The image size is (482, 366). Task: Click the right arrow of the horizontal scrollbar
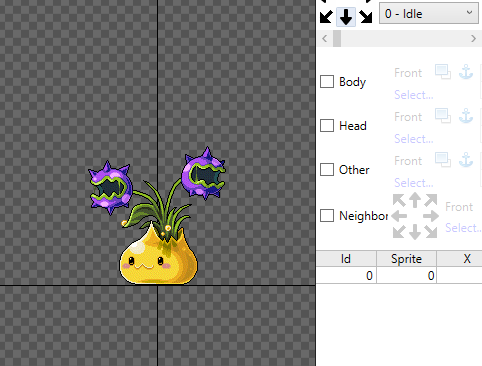pyautogui.click(x=473, y=39)
